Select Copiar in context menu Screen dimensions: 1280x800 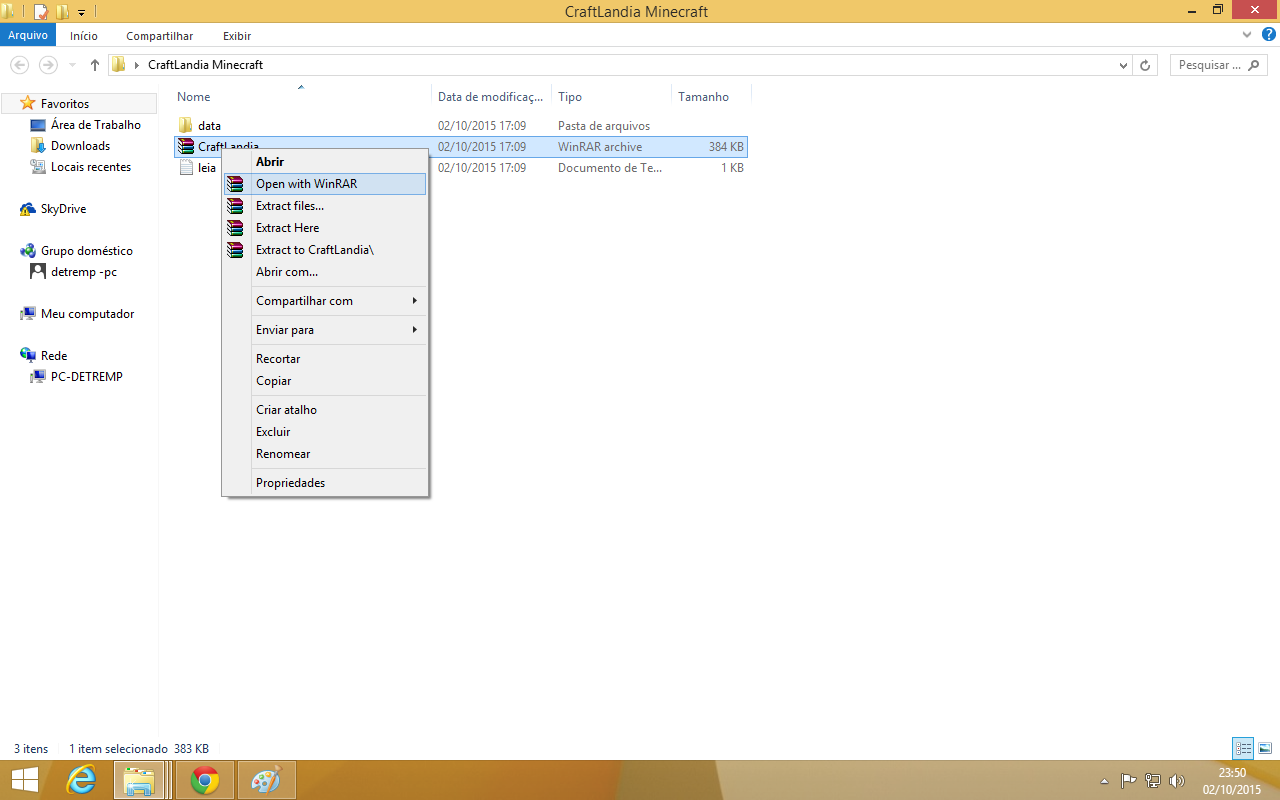[325, 381]
